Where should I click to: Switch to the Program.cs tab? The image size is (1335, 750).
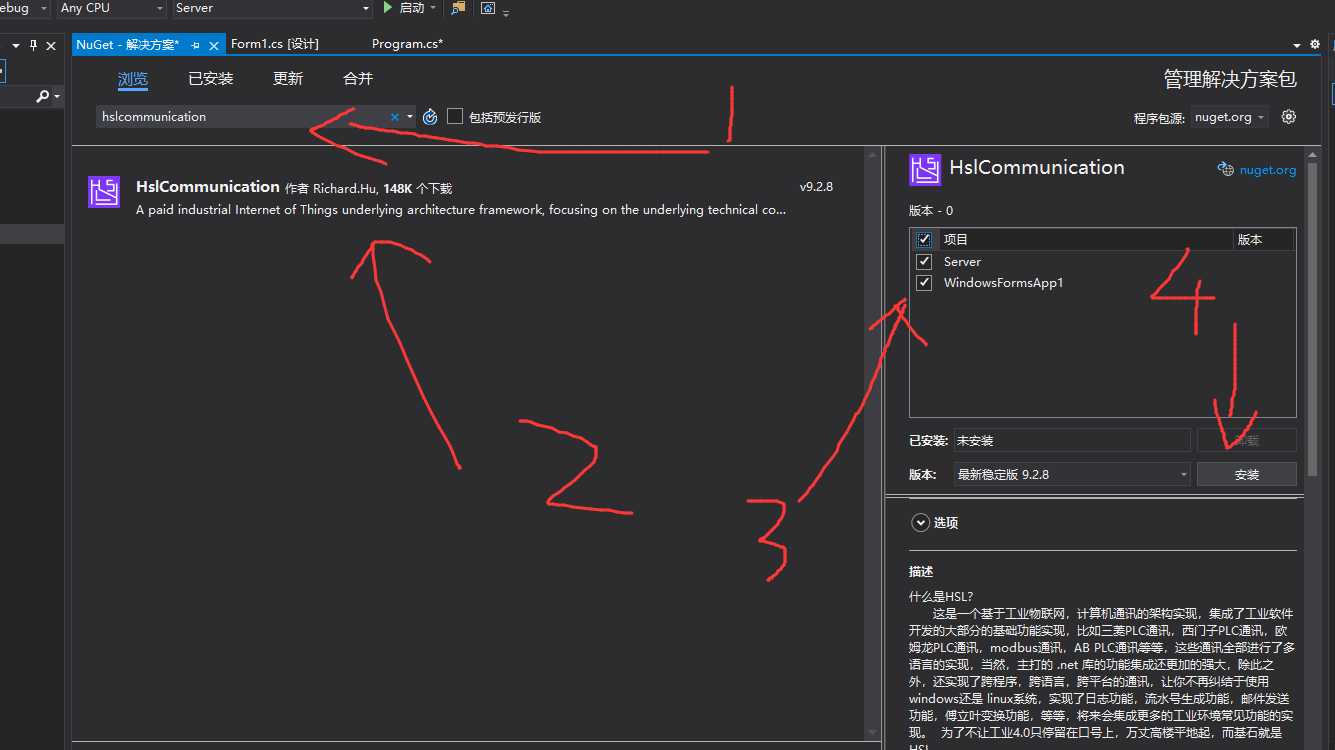pyautogui.click(x=407, y=44)
